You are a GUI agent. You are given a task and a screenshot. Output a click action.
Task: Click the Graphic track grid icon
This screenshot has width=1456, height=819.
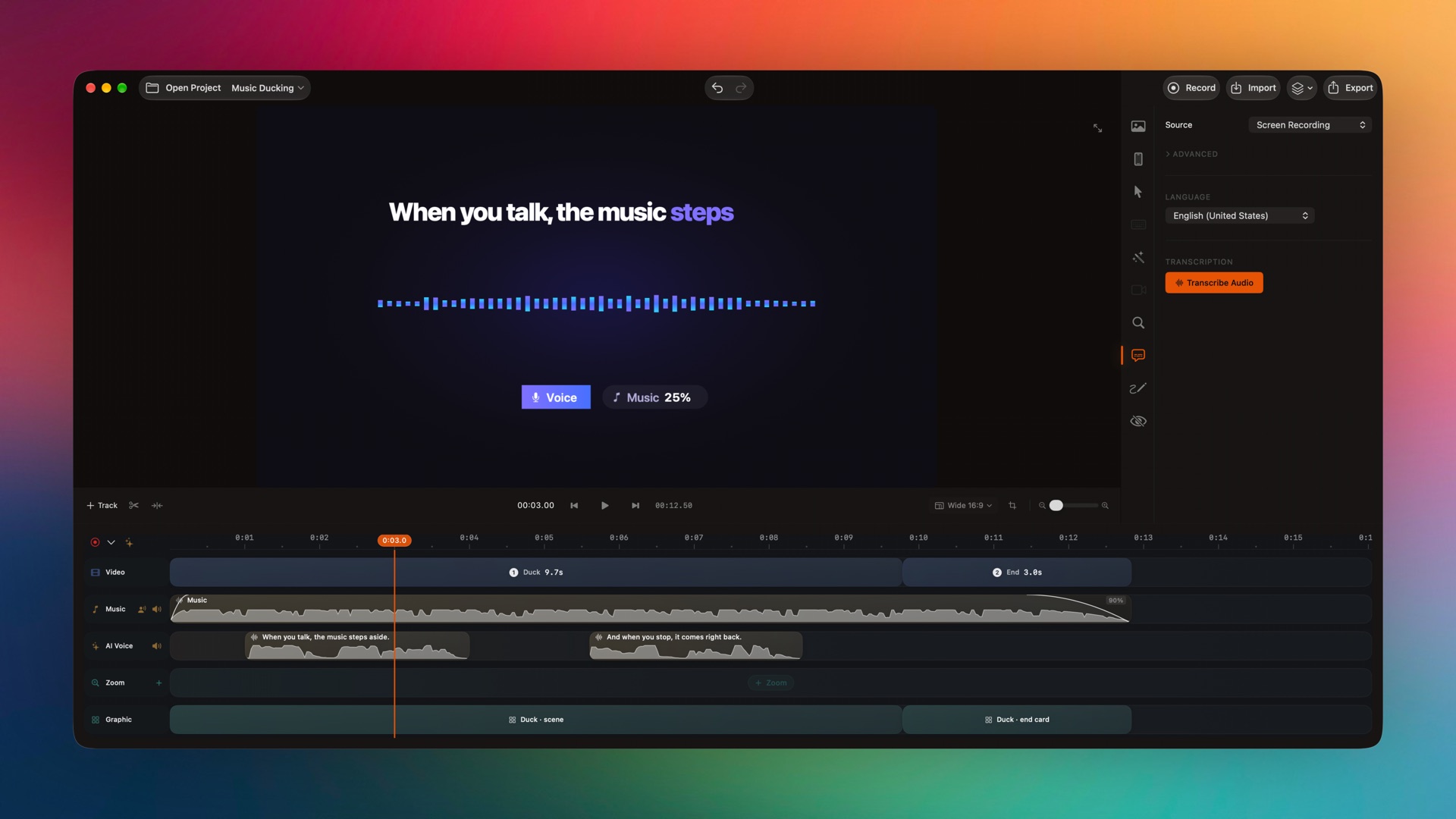point(96,720)
